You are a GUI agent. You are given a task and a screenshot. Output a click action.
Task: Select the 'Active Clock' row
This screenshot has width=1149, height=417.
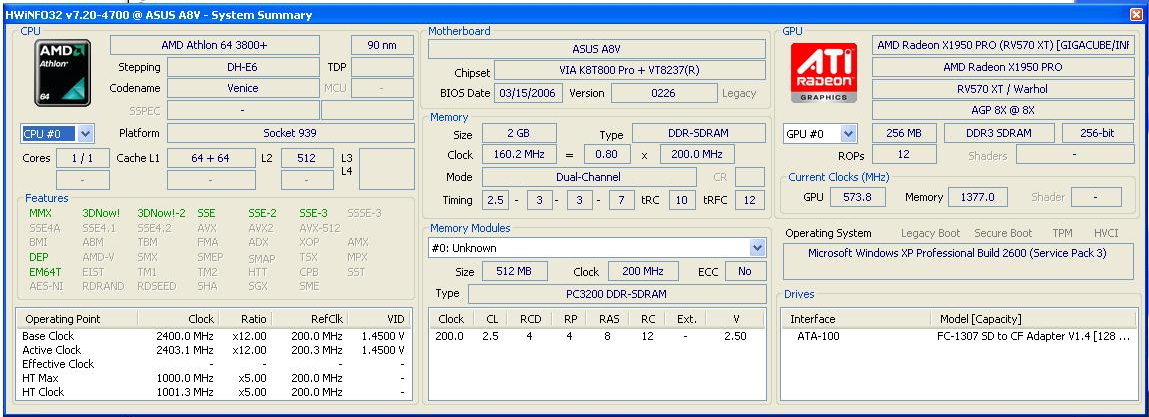(x=213, y=350)
